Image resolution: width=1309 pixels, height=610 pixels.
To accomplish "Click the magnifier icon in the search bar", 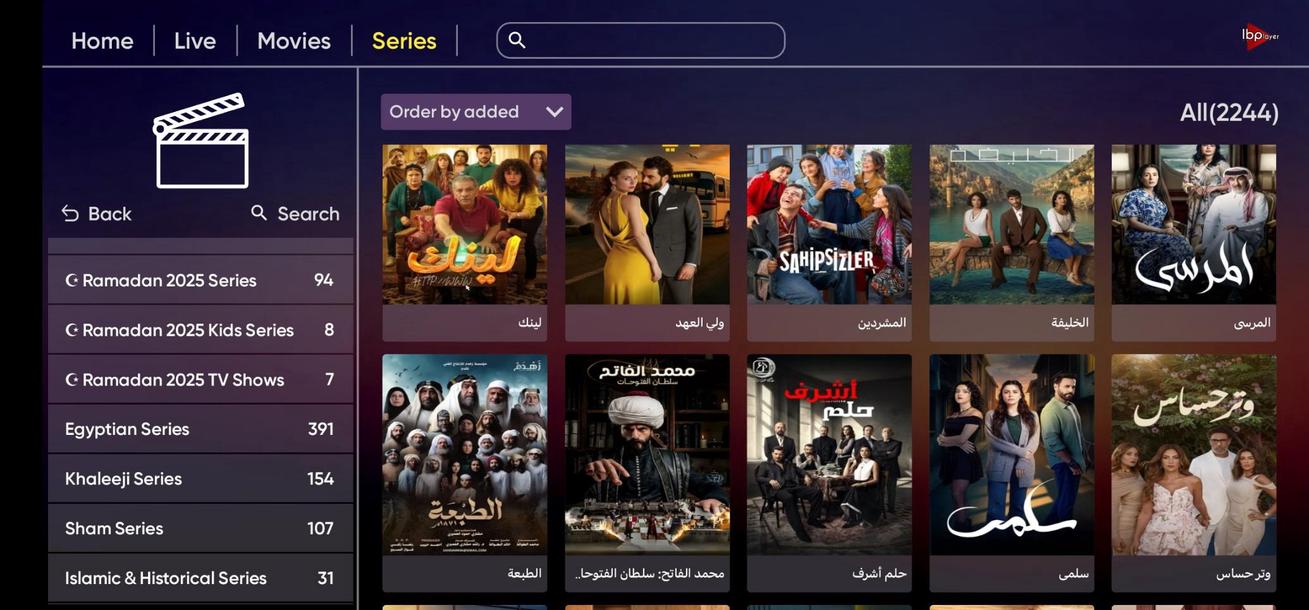I will [x=516, y=40].
